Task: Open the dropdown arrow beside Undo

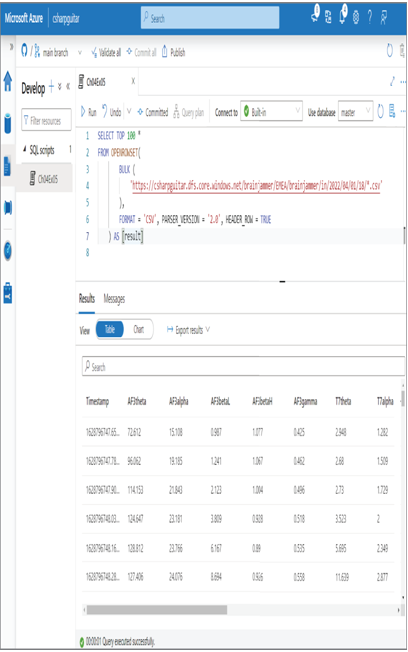Action: coord(129,111)
